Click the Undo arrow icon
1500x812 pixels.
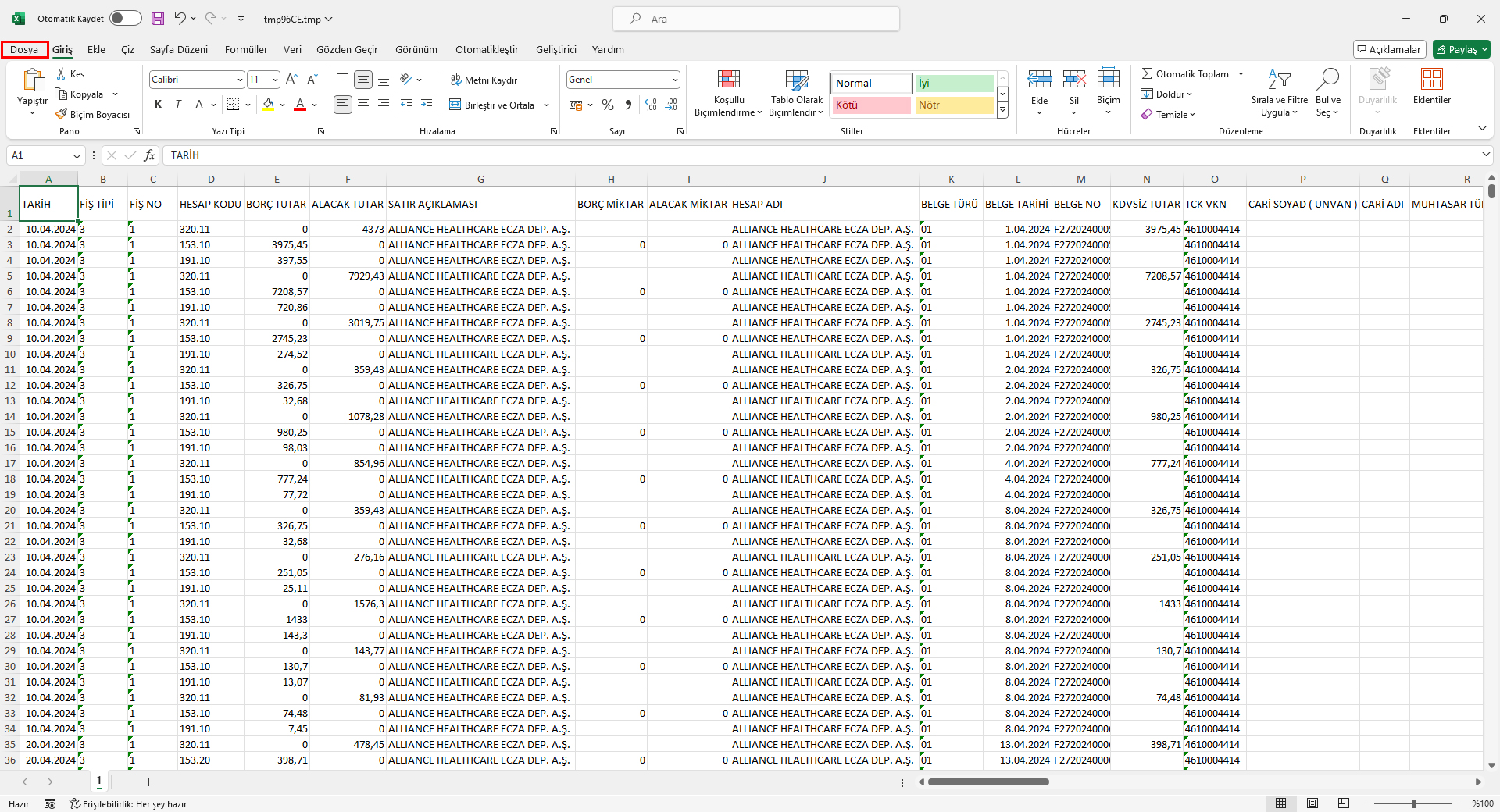click(180, 18)
